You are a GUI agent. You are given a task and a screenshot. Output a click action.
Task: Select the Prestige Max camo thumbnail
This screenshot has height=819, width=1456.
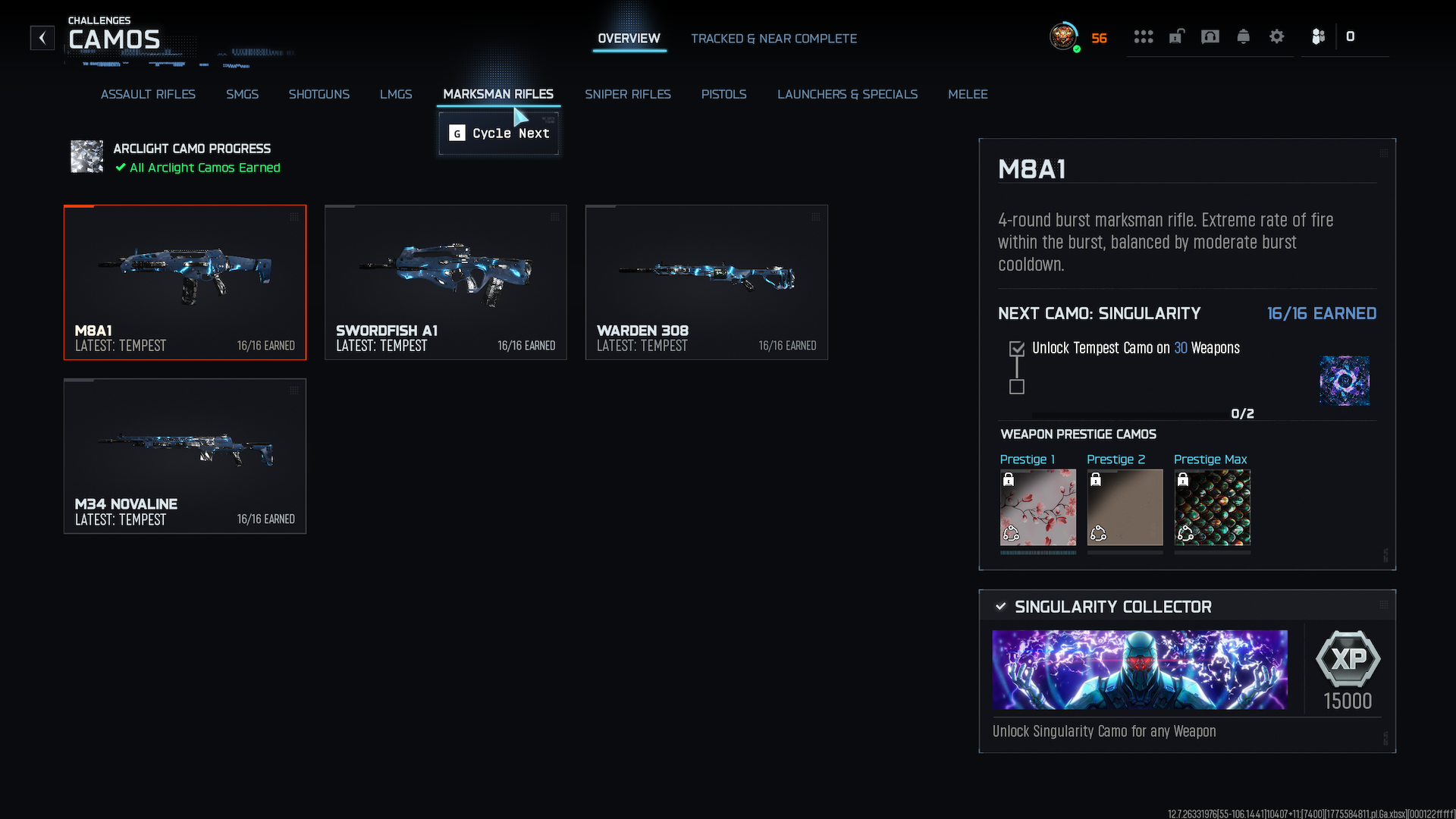1212,507
